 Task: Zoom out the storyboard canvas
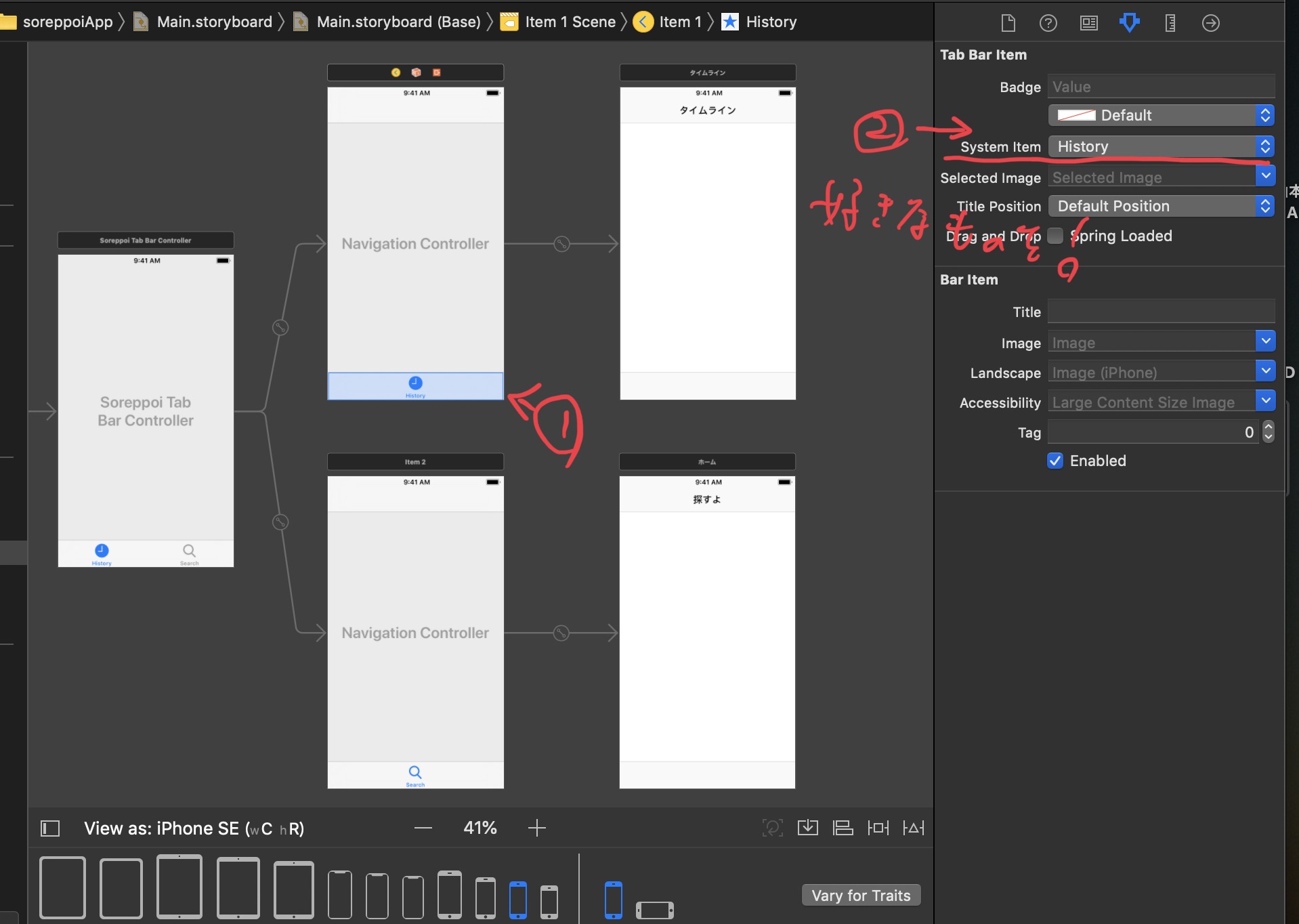423,828
